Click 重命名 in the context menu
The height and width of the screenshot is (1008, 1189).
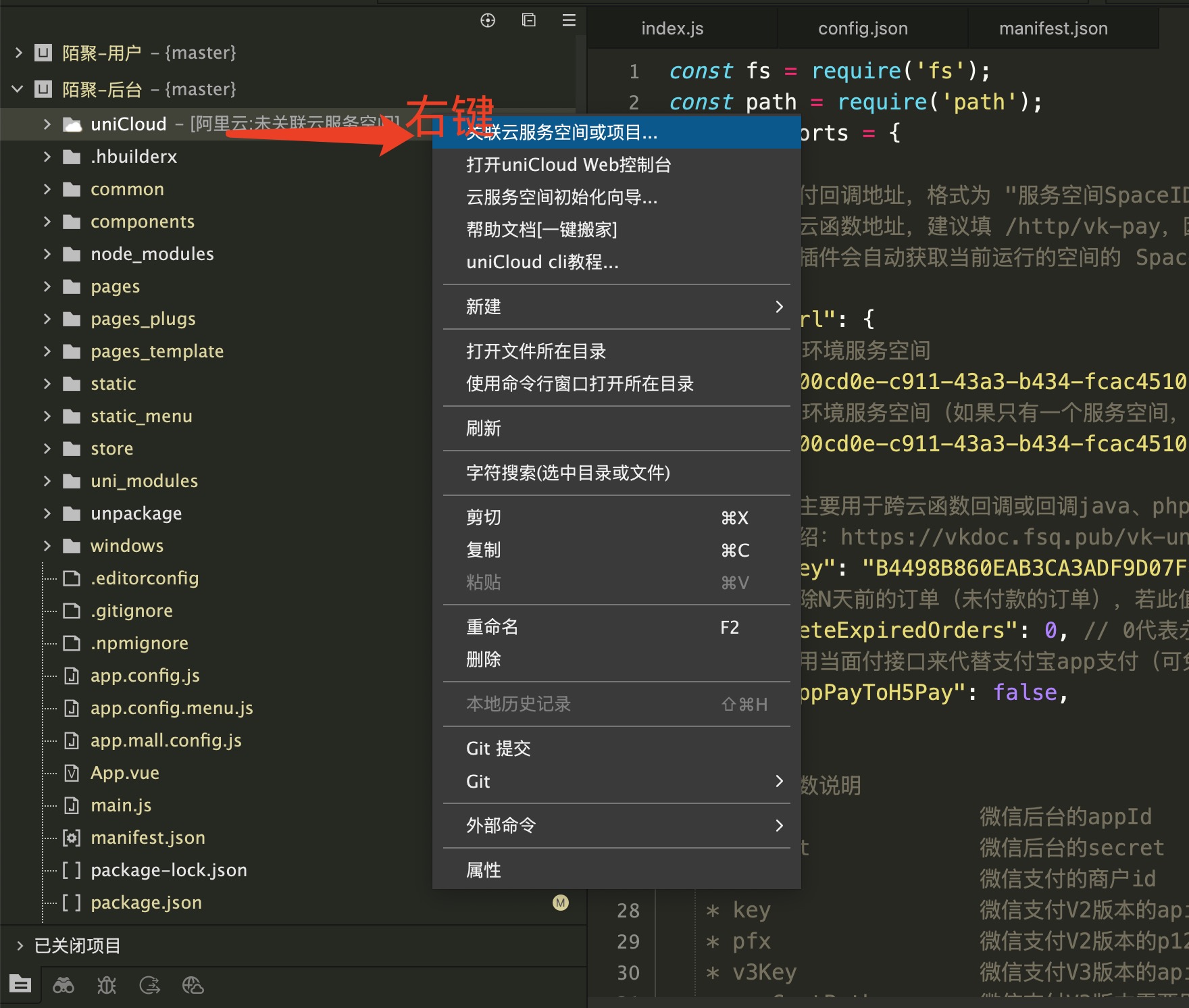point(492,627)
